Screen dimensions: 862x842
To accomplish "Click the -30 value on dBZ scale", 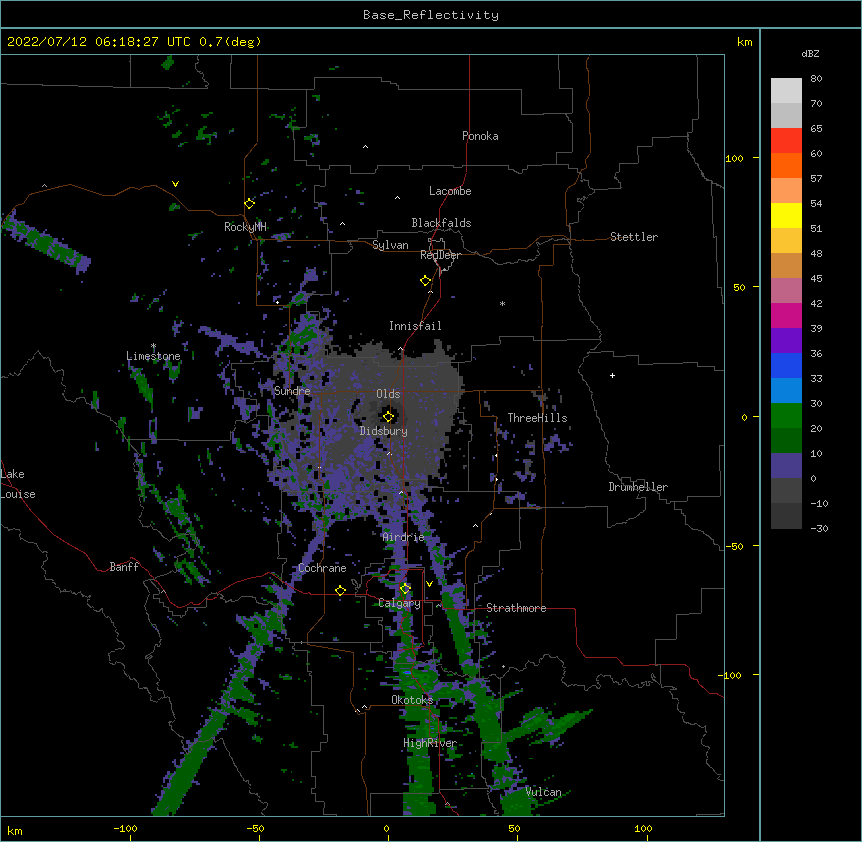I will click(x=819, y=528).
